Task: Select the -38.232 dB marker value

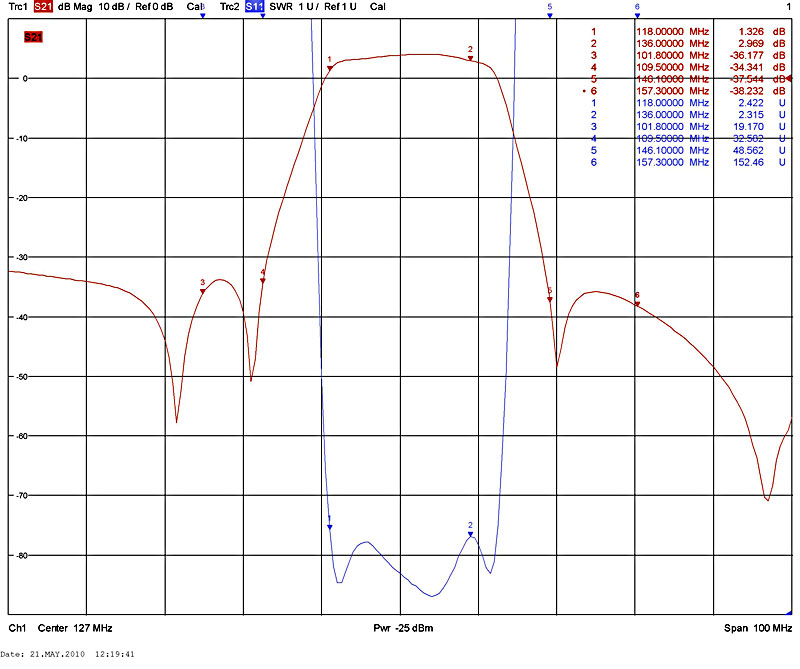Action: [x=758, y=91]
